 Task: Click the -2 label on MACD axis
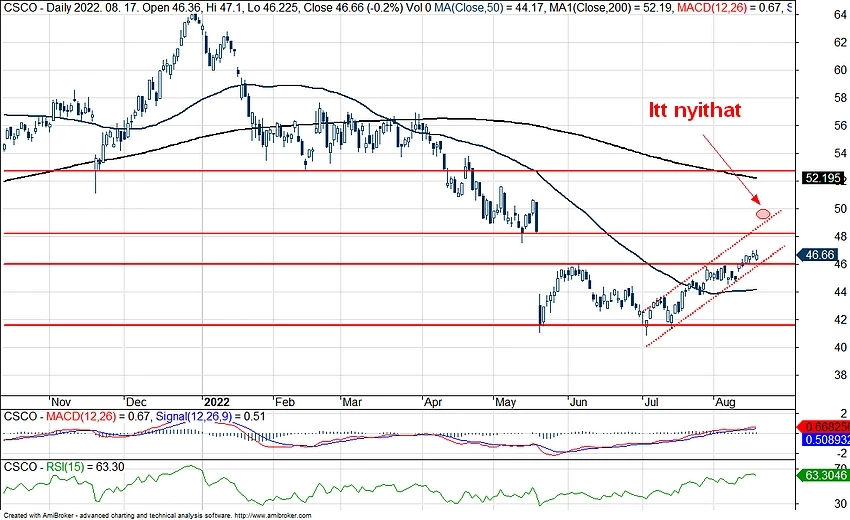click(842, 453)
